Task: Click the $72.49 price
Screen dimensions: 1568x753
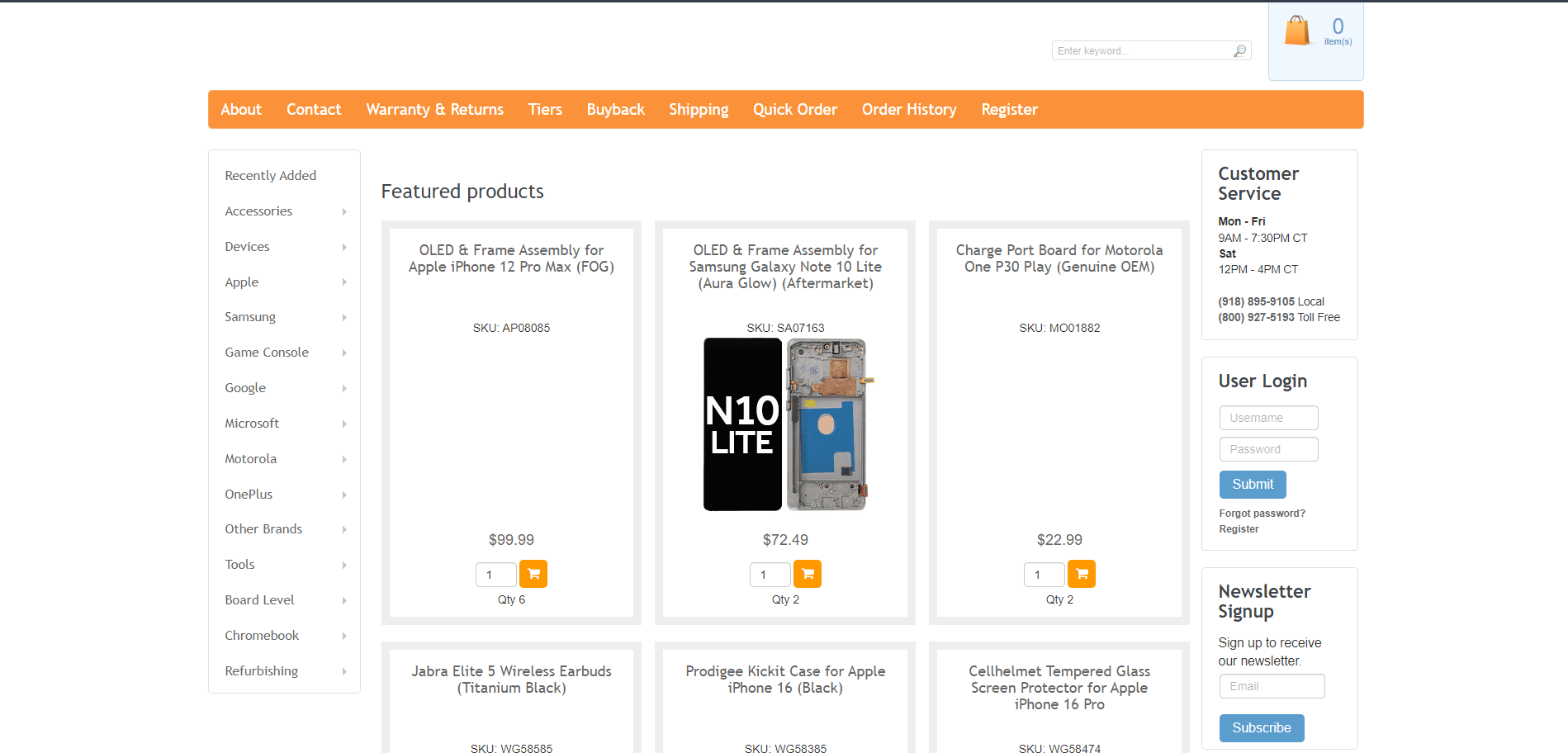Action: (x=785, y=540)
